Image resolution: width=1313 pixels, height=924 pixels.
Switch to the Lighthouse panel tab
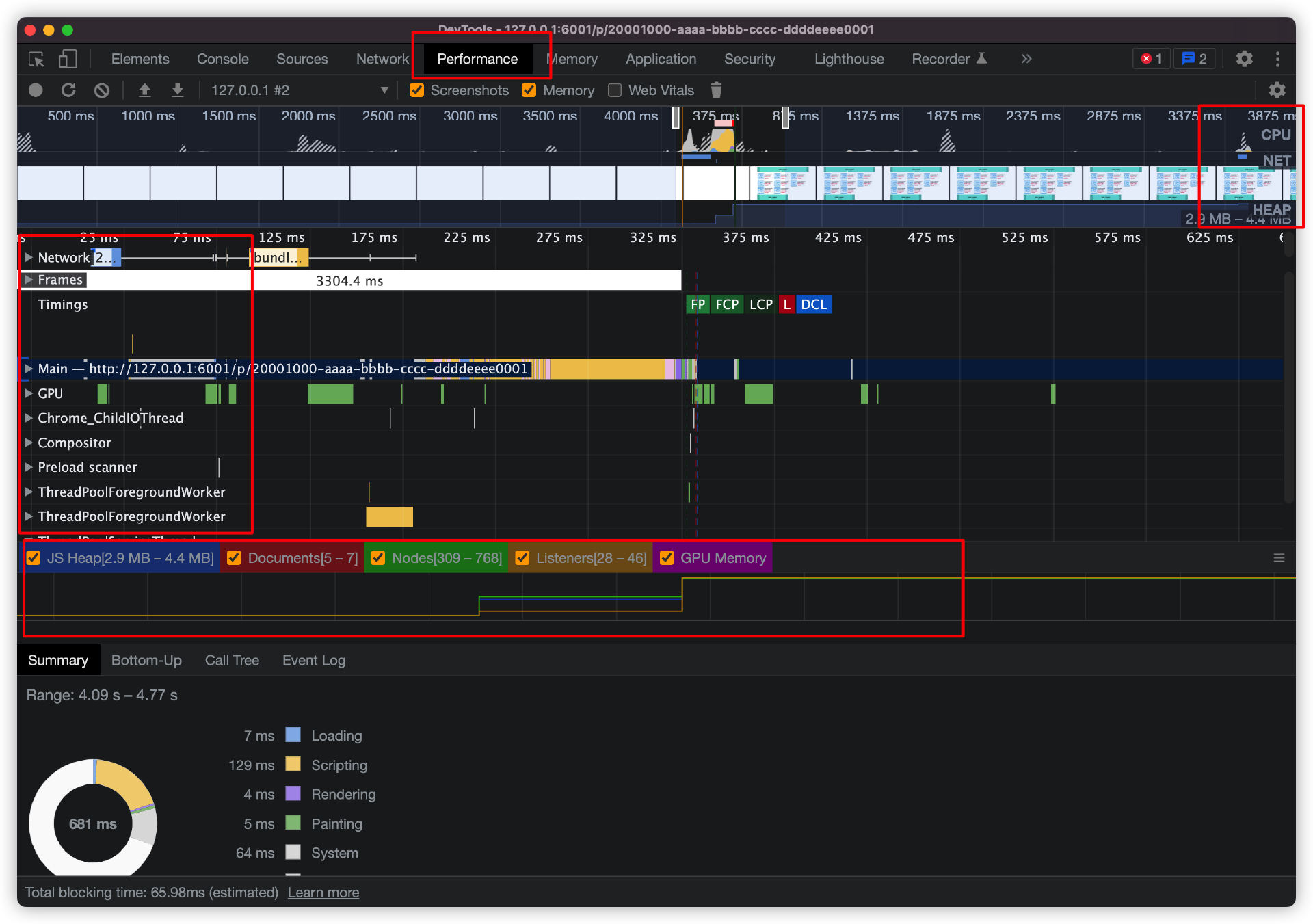pyautogui.click(x=849, y=59)
